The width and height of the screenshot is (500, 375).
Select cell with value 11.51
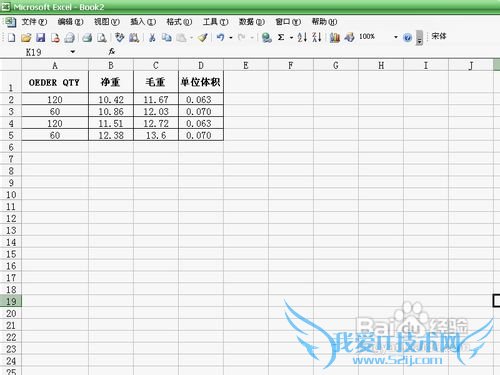(x=111, y=123)
